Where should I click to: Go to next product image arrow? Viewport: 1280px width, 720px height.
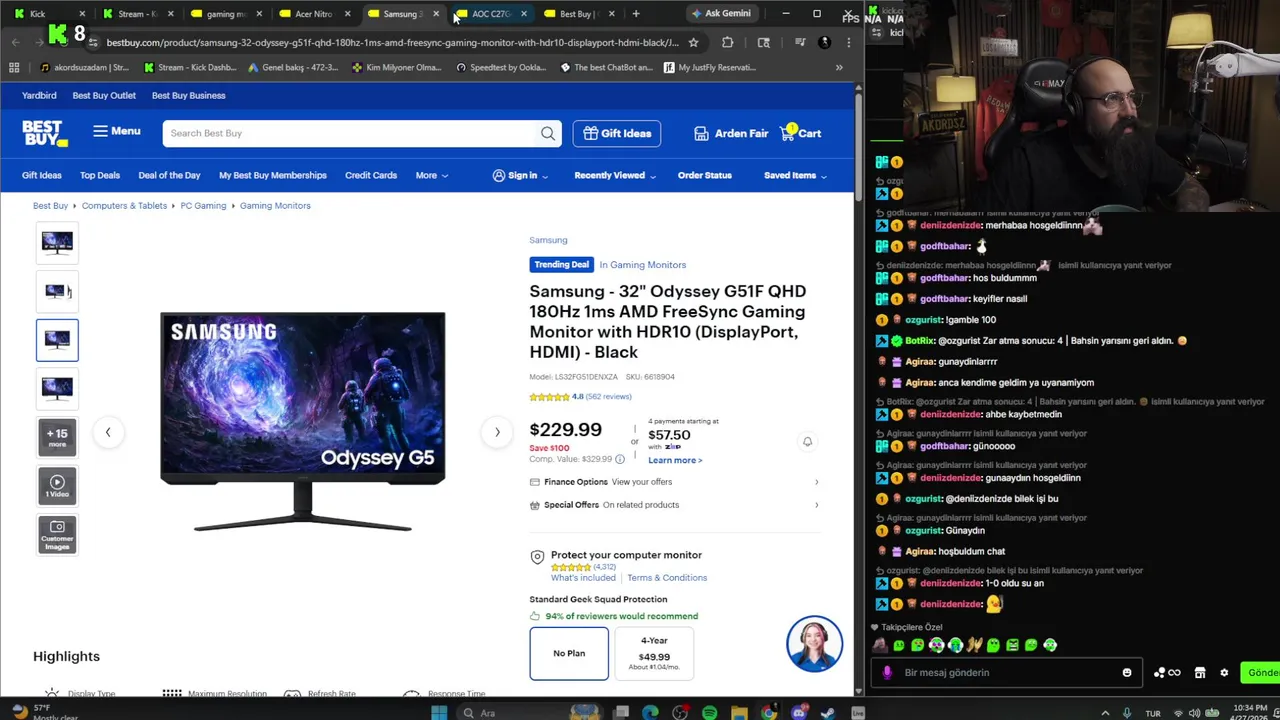497,432
